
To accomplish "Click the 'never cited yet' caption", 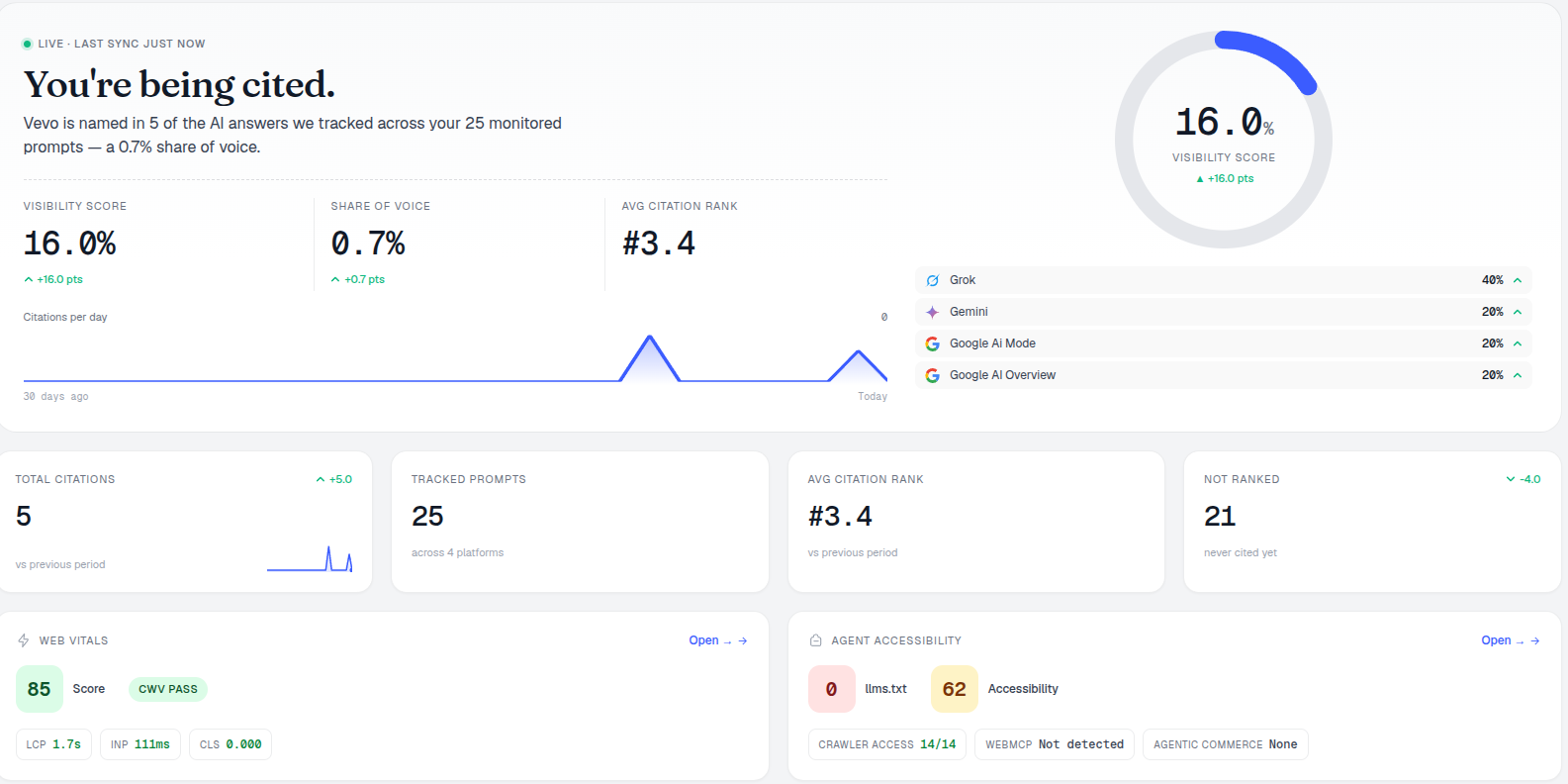I will tap(1241, 553).
